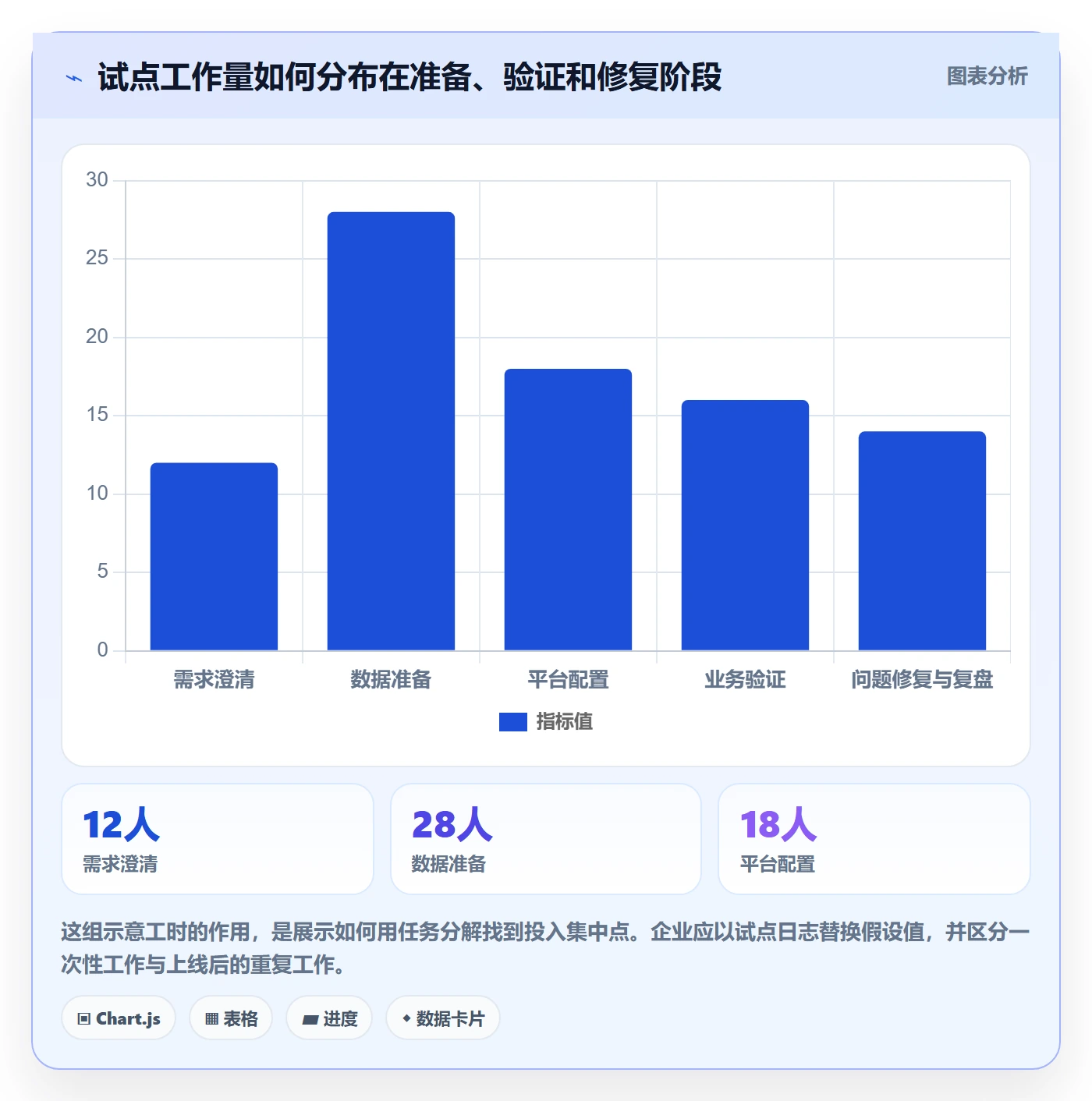The image size is (1092, 1101).
Task: Click the title 试点工作量如何分布在准备、验证和修复阶段
Action: coord(409,77)
